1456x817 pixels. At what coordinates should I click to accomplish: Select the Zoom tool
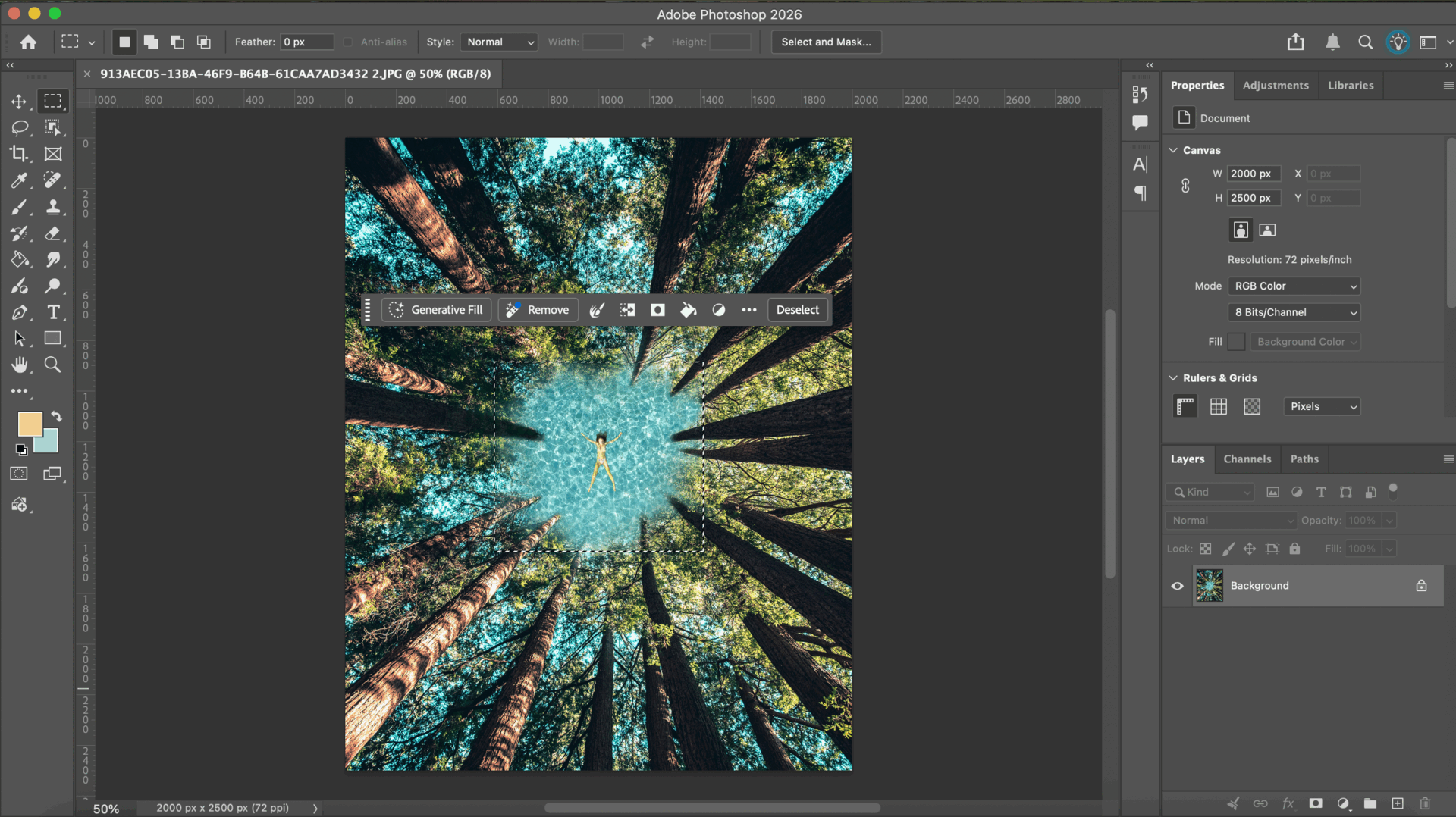coord(52,365)
